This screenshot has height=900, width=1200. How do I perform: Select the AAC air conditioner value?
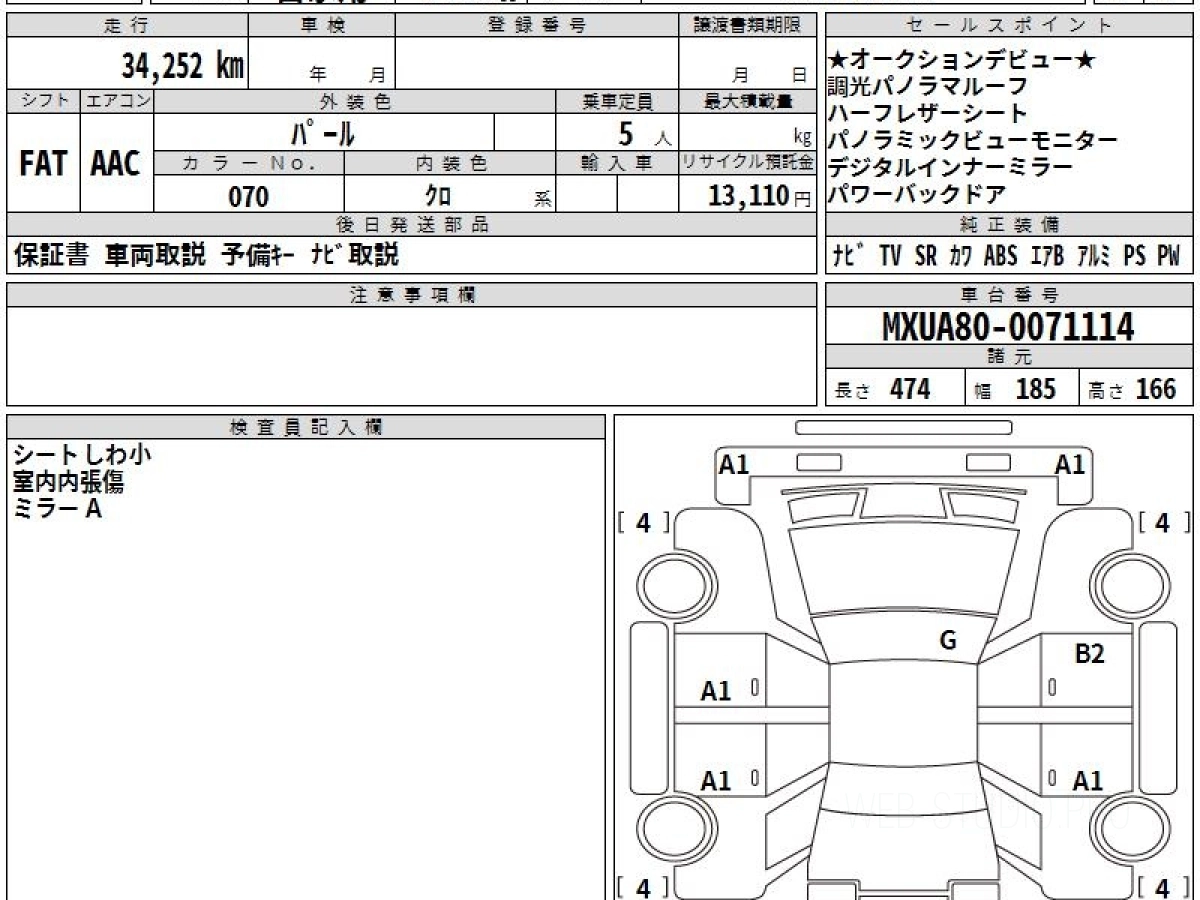(x=116, y=165)
